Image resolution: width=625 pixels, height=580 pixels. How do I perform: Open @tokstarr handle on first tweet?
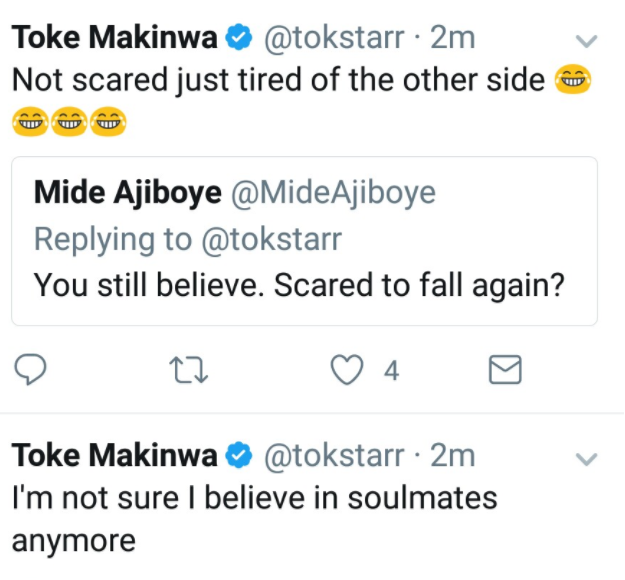(x=334, y=38)
